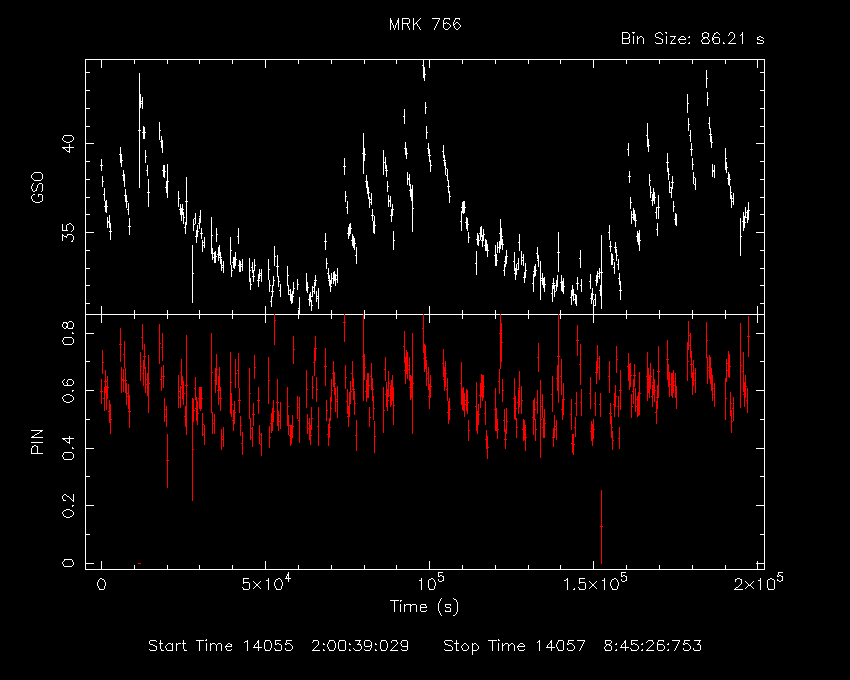Select the Bin Size: 86.21 s label
This screenshot has width=850, height=680.
point(692,39)
